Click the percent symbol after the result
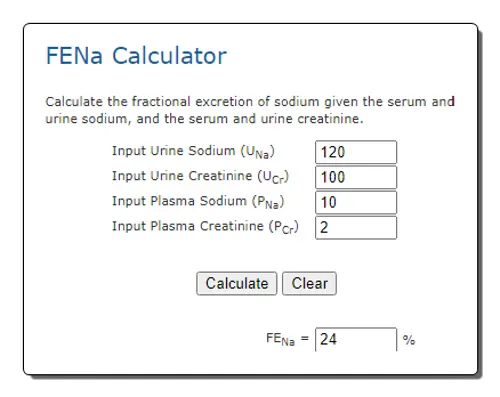The width and height of the screenshot is (500, 397). 409,340
